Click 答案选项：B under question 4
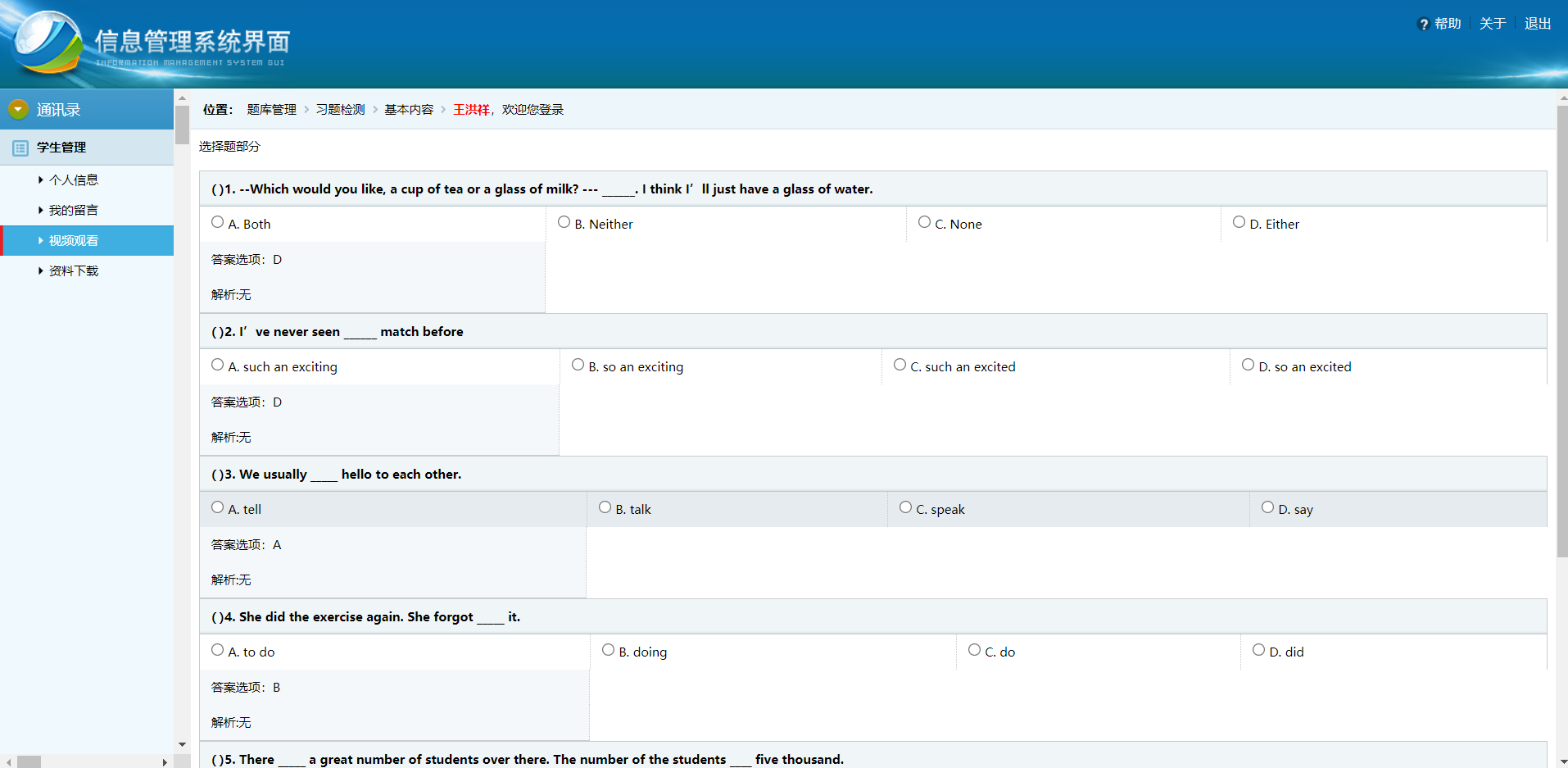Image resolution: width=1568 pixels, height=768 pixels. click(x=246, y=687)
